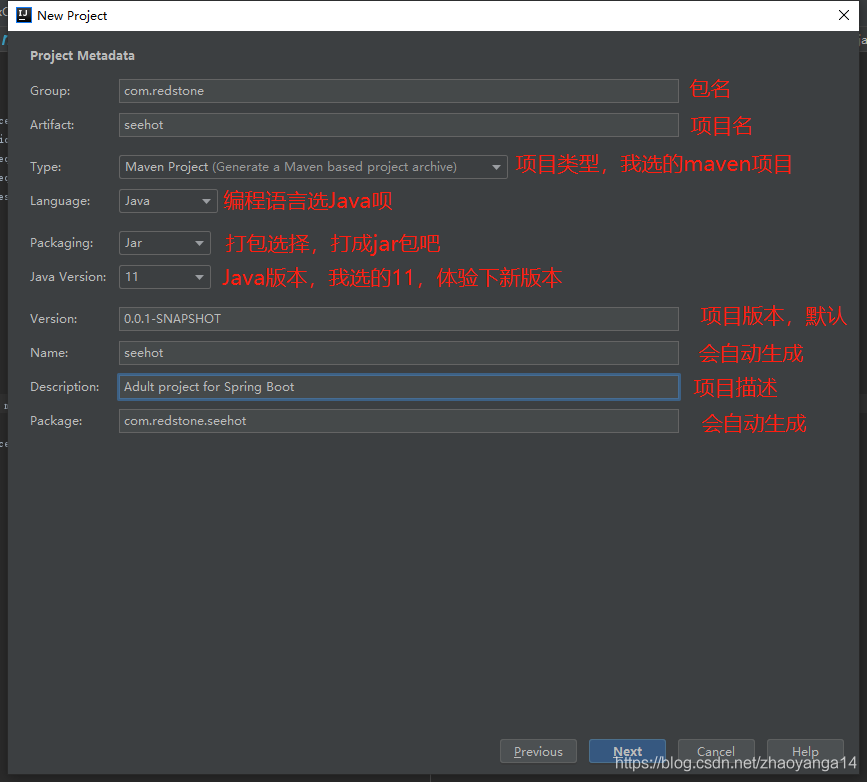The height and width of the screenshot is (782, 867).
Task: Cancel the New Project dialog
Action: (x=716, y=751)
